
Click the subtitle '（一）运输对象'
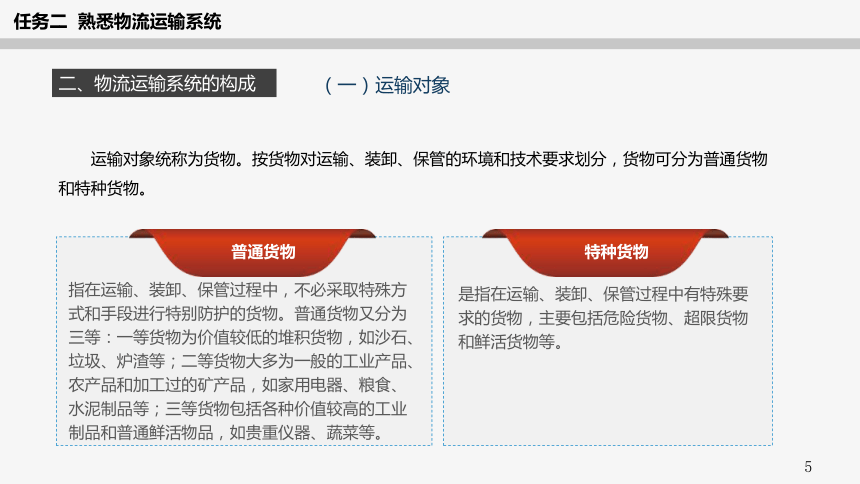(x=386, y=85)
